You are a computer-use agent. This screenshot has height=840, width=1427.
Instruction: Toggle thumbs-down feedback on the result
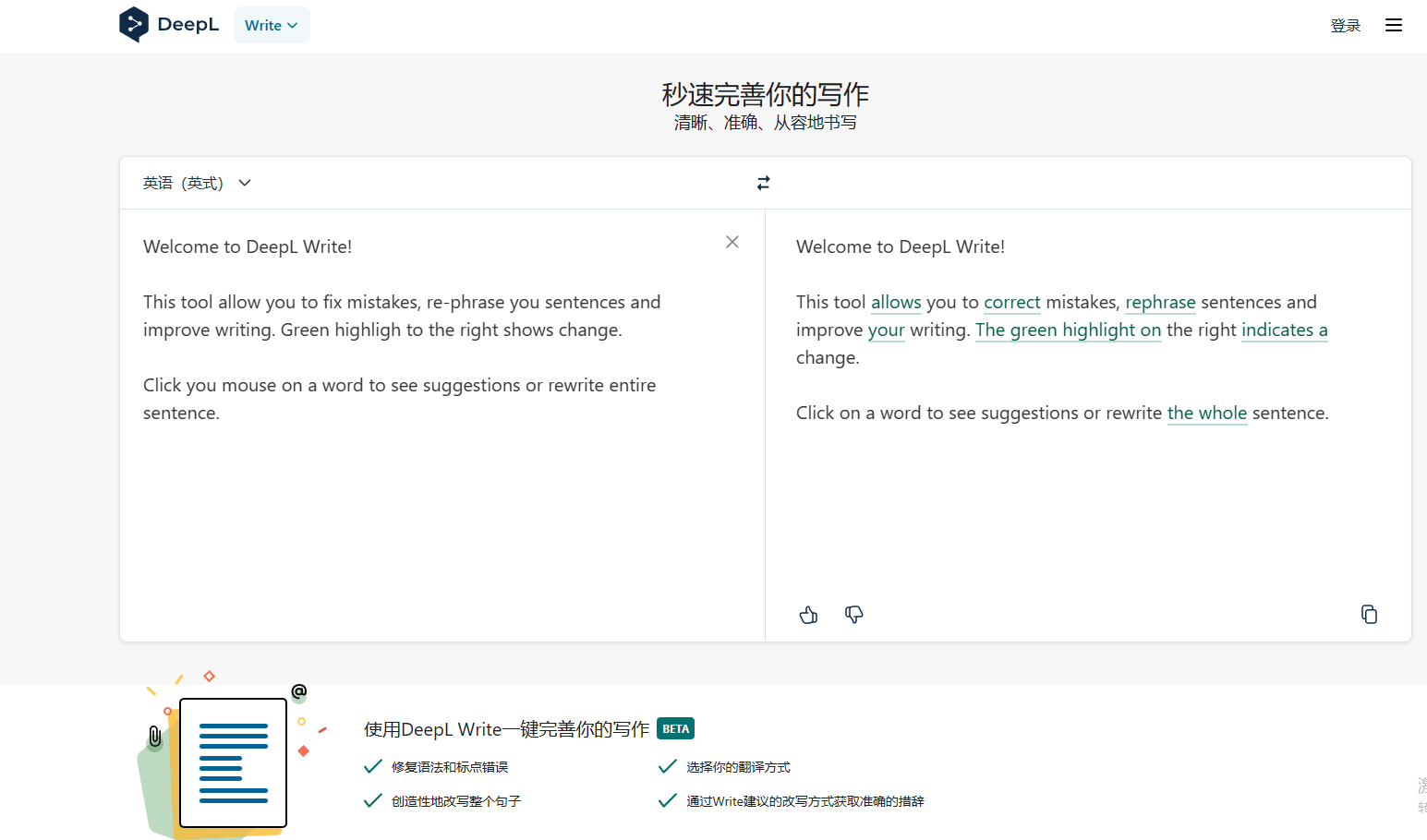click(x=853, y=614)
